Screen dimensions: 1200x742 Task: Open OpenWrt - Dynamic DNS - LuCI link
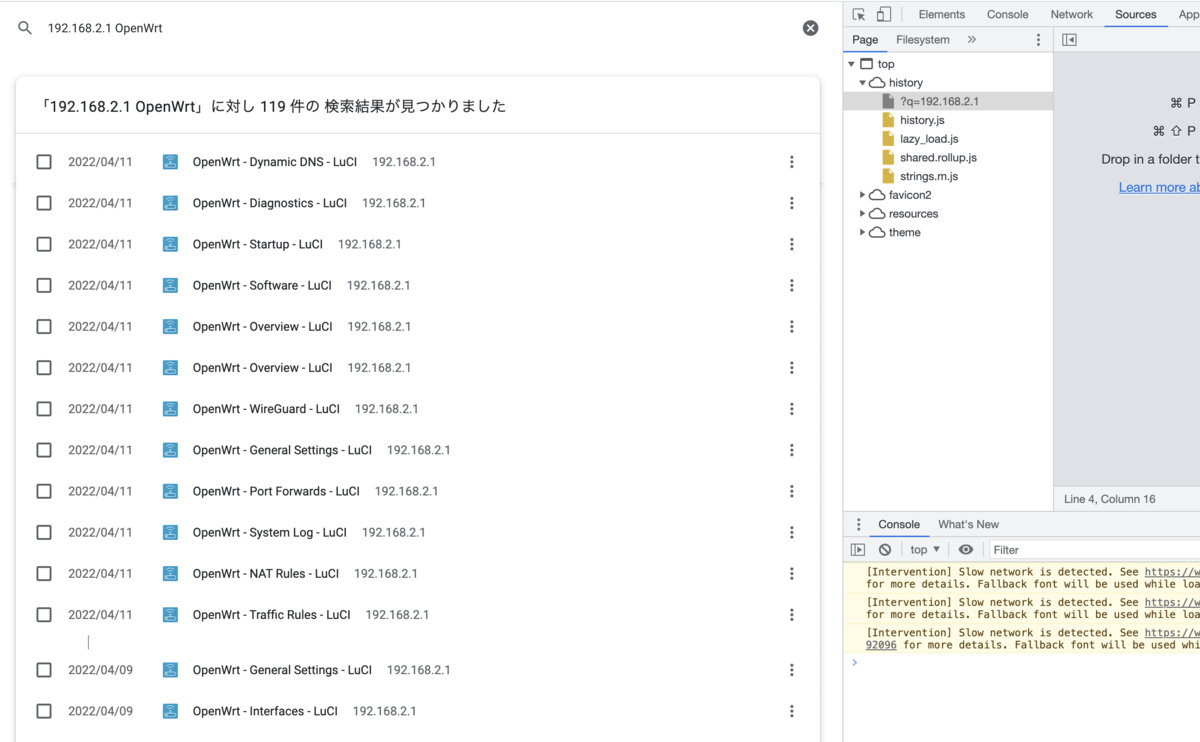(x=275, y=162)
